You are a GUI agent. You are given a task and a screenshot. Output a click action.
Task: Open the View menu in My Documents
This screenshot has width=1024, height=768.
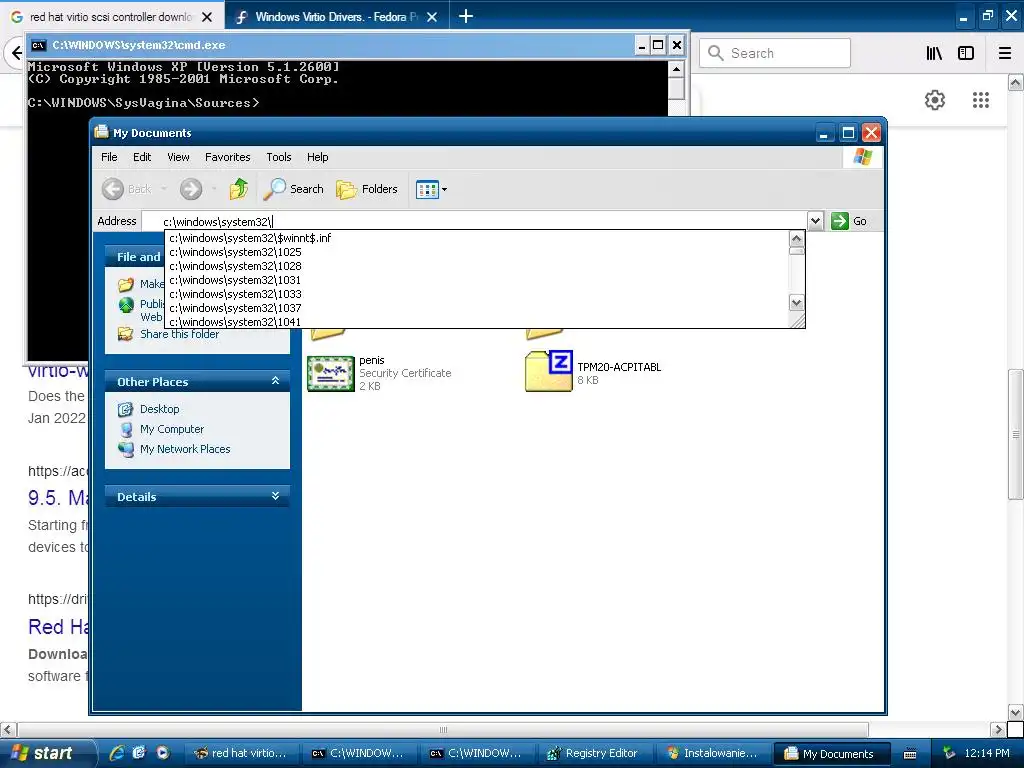pyautogui.click(x=178, y=157)
